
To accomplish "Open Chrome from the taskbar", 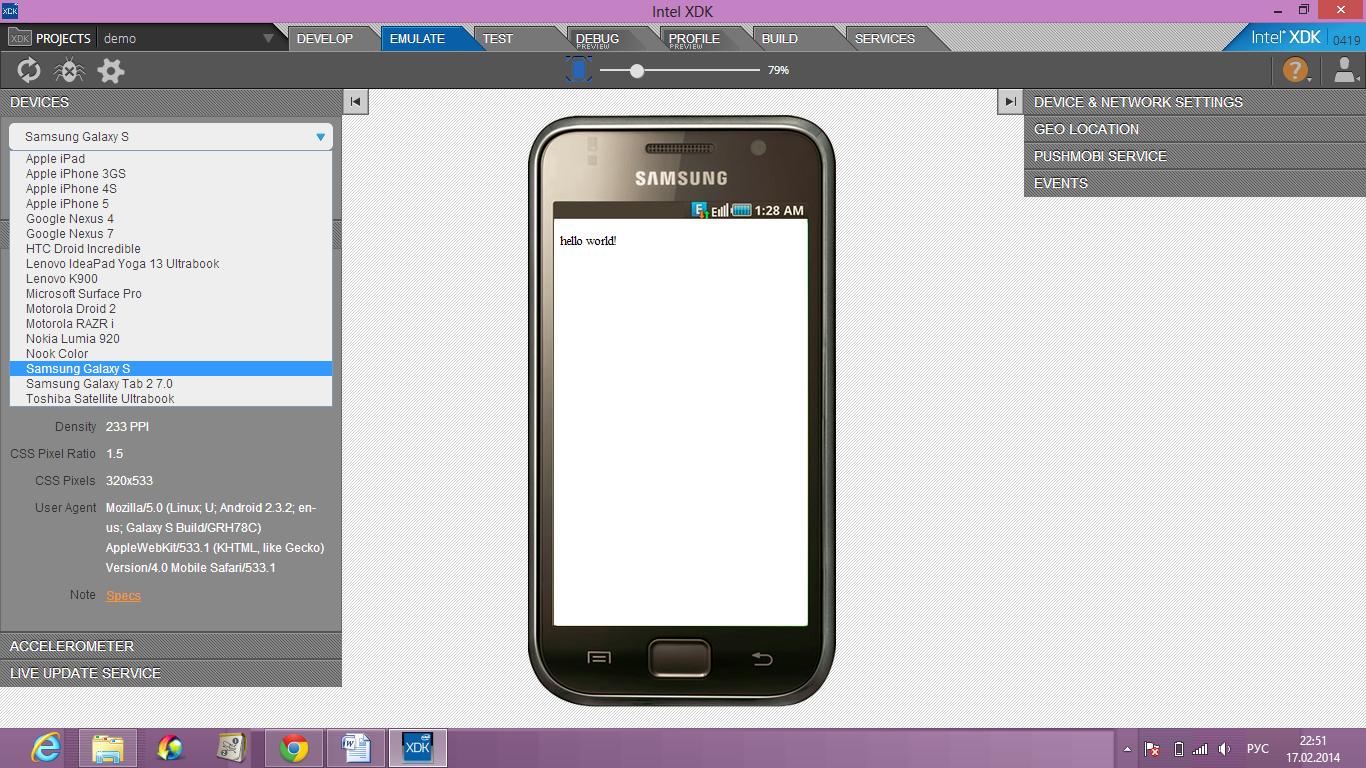I will [294, 748].
